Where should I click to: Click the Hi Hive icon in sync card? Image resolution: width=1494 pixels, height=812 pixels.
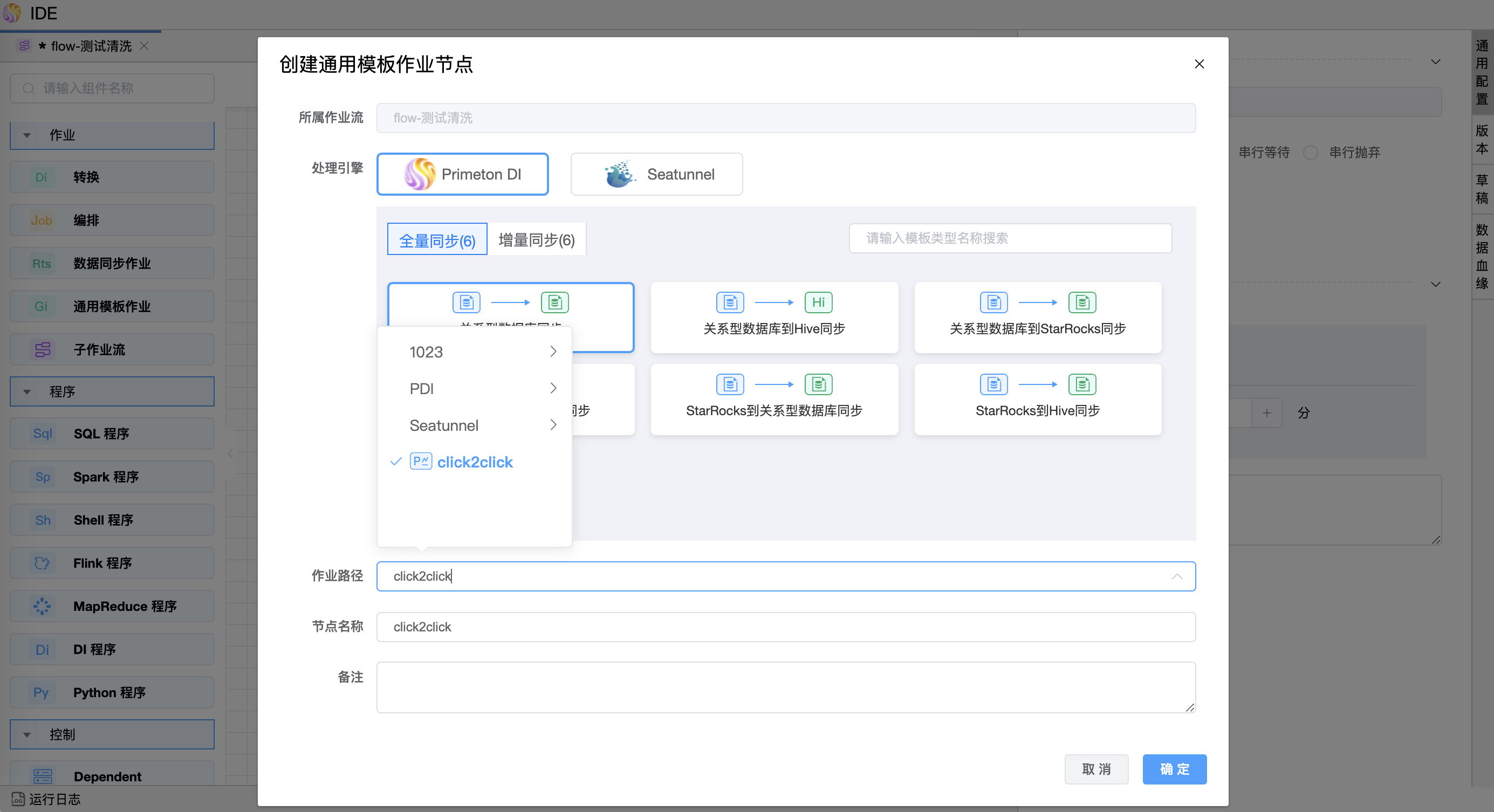pyautogui.click(x=818, y=302)
